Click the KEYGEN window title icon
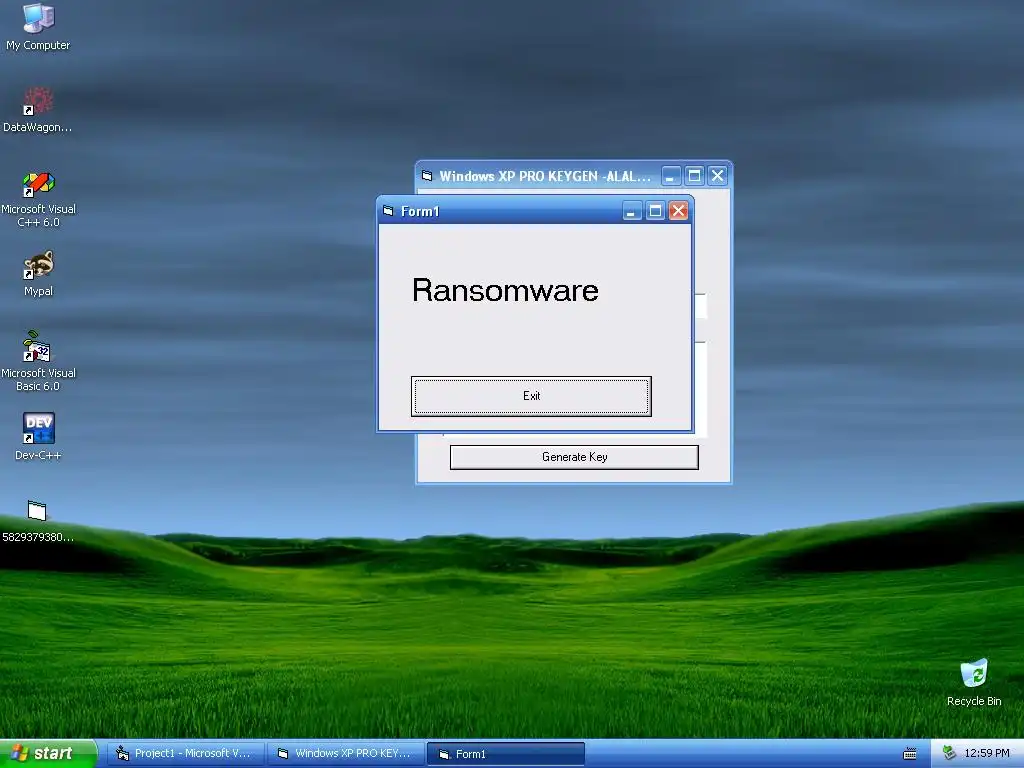This screenshot has width=1024, height=768. (x=427, y=176)
